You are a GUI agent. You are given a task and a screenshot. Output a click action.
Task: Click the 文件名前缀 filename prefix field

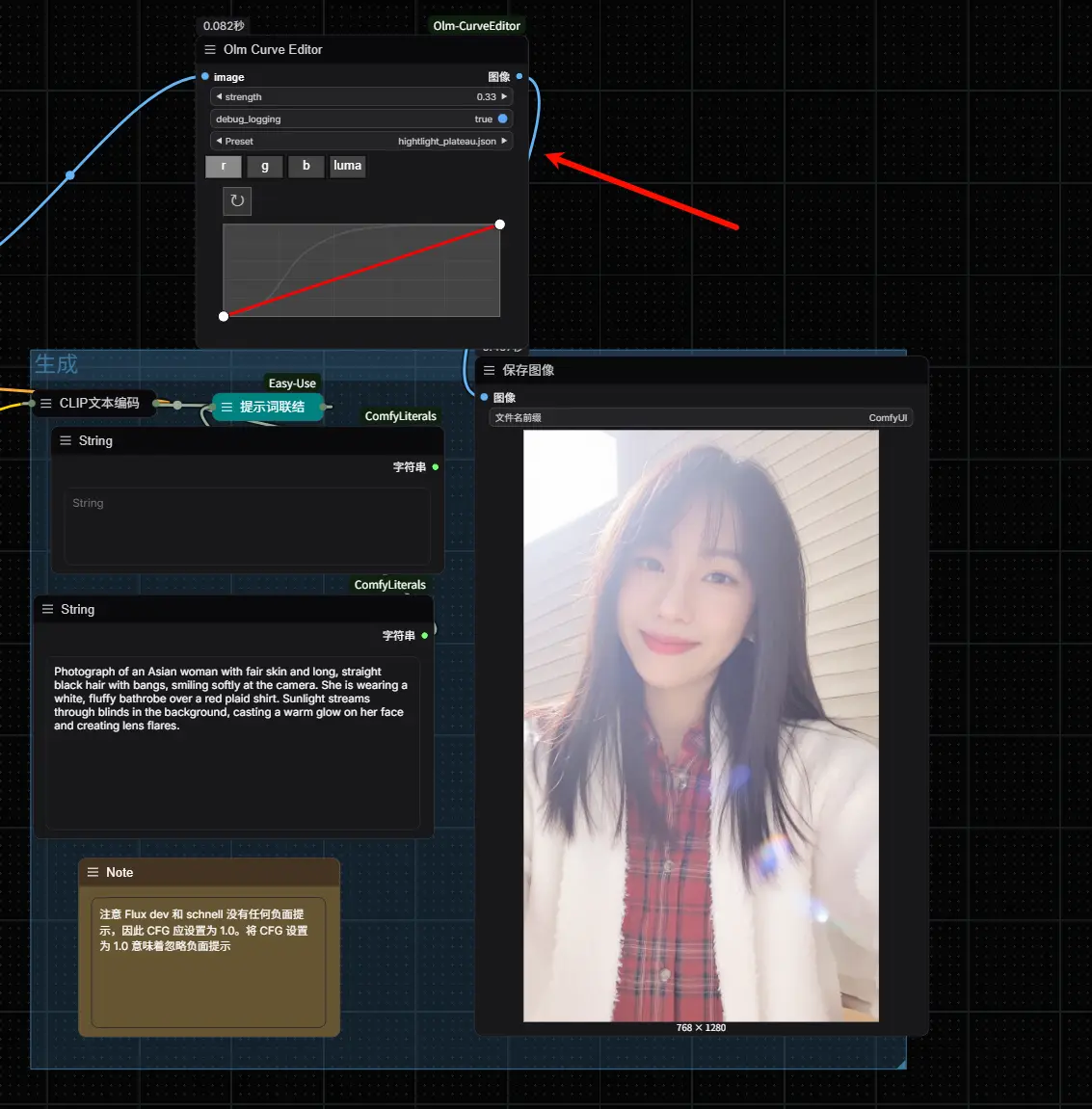[701, 418]
